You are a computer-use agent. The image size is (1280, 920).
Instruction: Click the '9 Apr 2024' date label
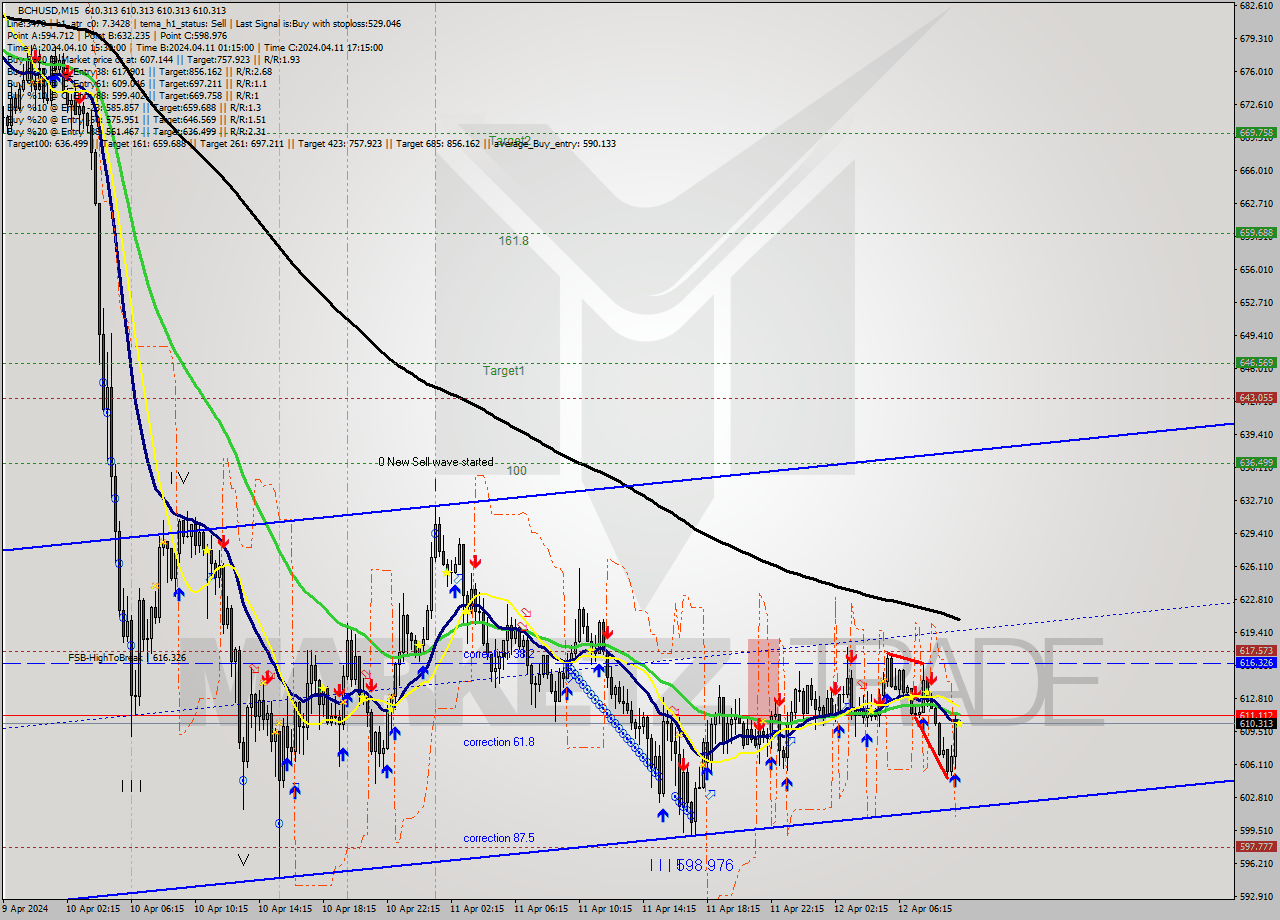click(26, 910)
